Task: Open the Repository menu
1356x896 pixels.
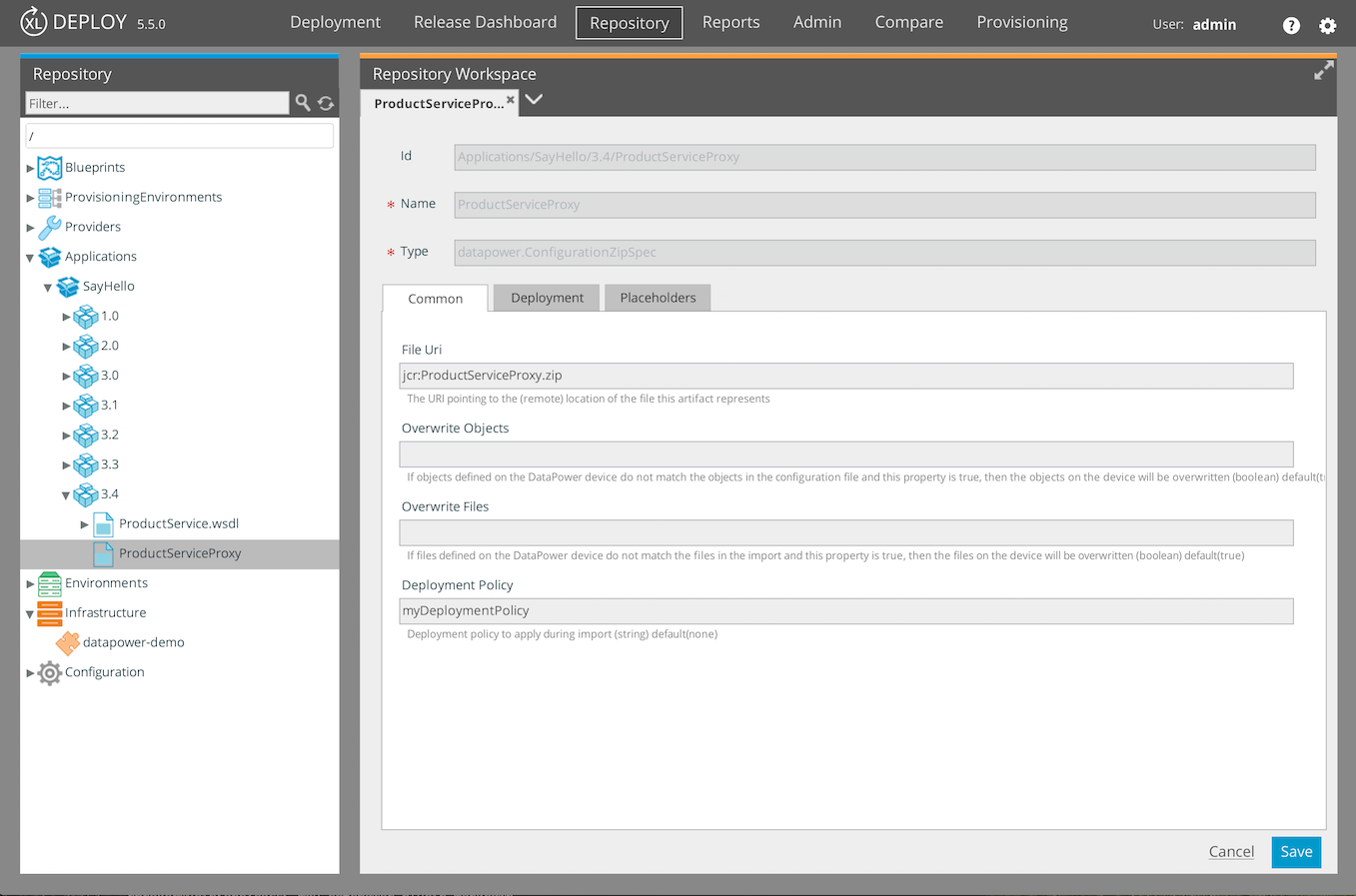Action: (630, 23)
